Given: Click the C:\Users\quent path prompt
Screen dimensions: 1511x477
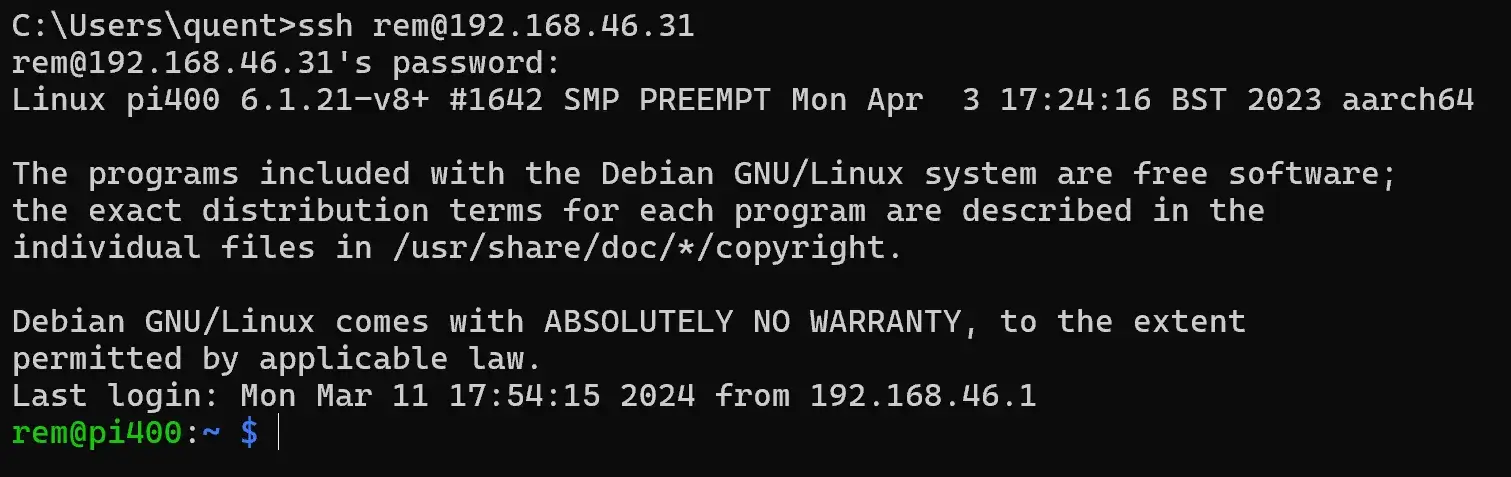Looking at the screenshot, I should pyautogui.click(x=172, y=26).
